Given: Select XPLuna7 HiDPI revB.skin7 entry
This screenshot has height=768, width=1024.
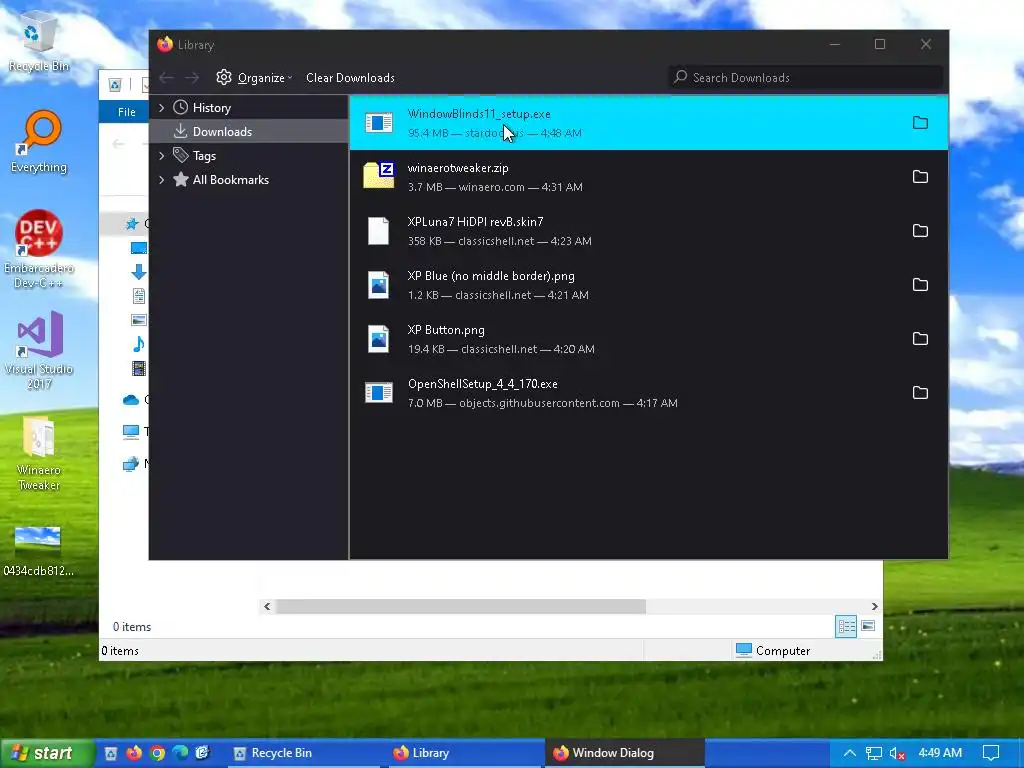Looking at the screenshot, I should click(x=648, y=231).
